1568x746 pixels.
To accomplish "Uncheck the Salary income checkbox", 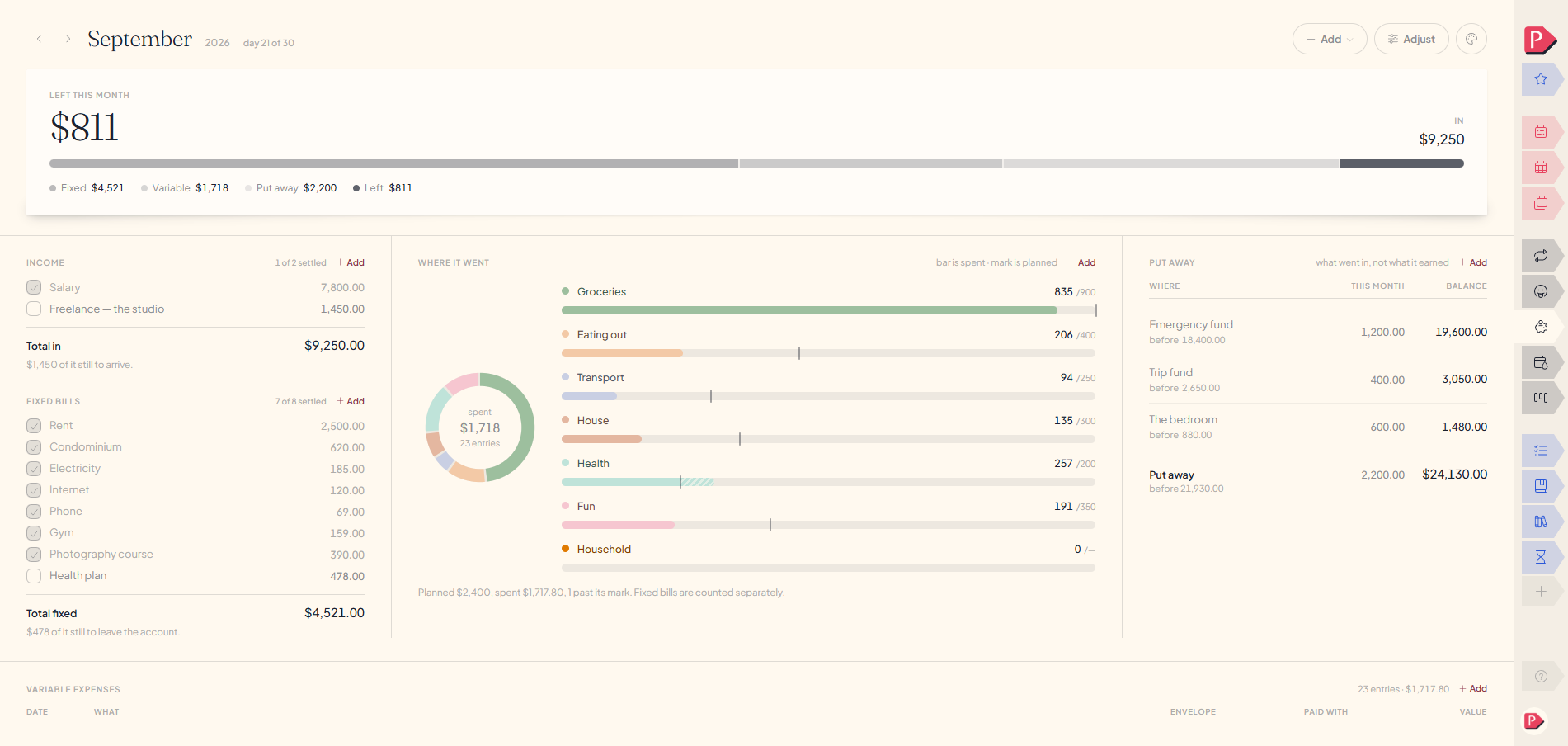I will point(34,287).
